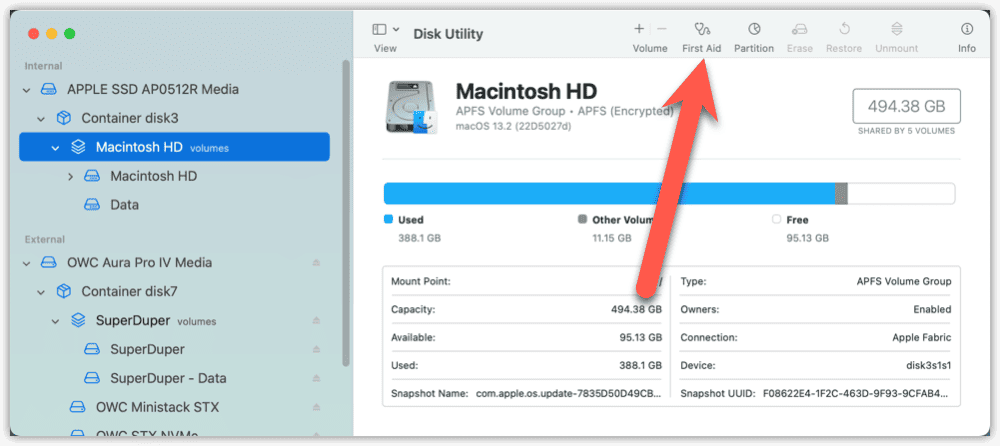Viewport: 1000px width, 446px height.
Task: Eject the OWC Aura Pro IV Media disk
Action: pos(317,263)
